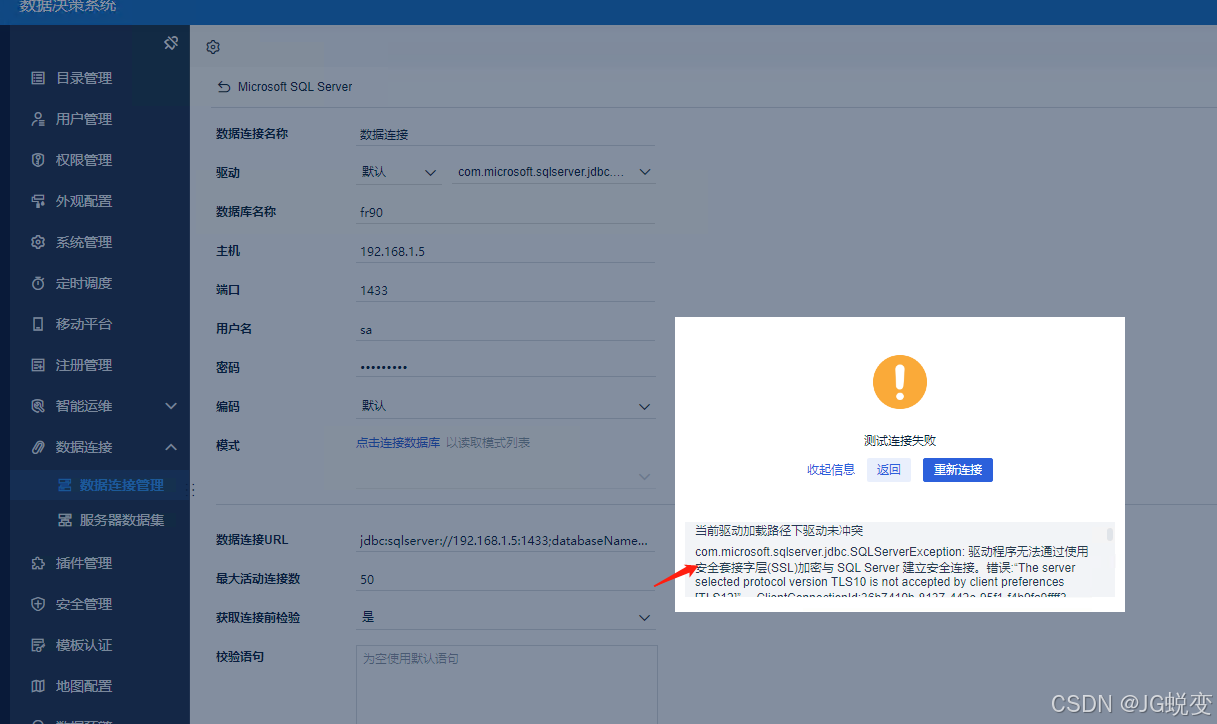
Task: Click the error message scrollbar in dialog
Action: (x=1110, y=535)
